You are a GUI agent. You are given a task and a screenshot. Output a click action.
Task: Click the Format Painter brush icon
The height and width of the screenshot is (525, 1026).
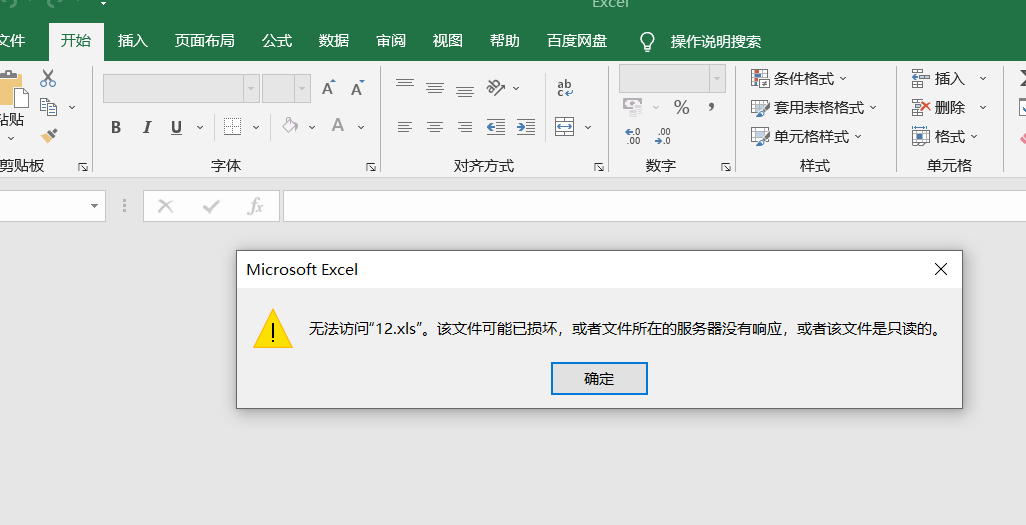48,136
